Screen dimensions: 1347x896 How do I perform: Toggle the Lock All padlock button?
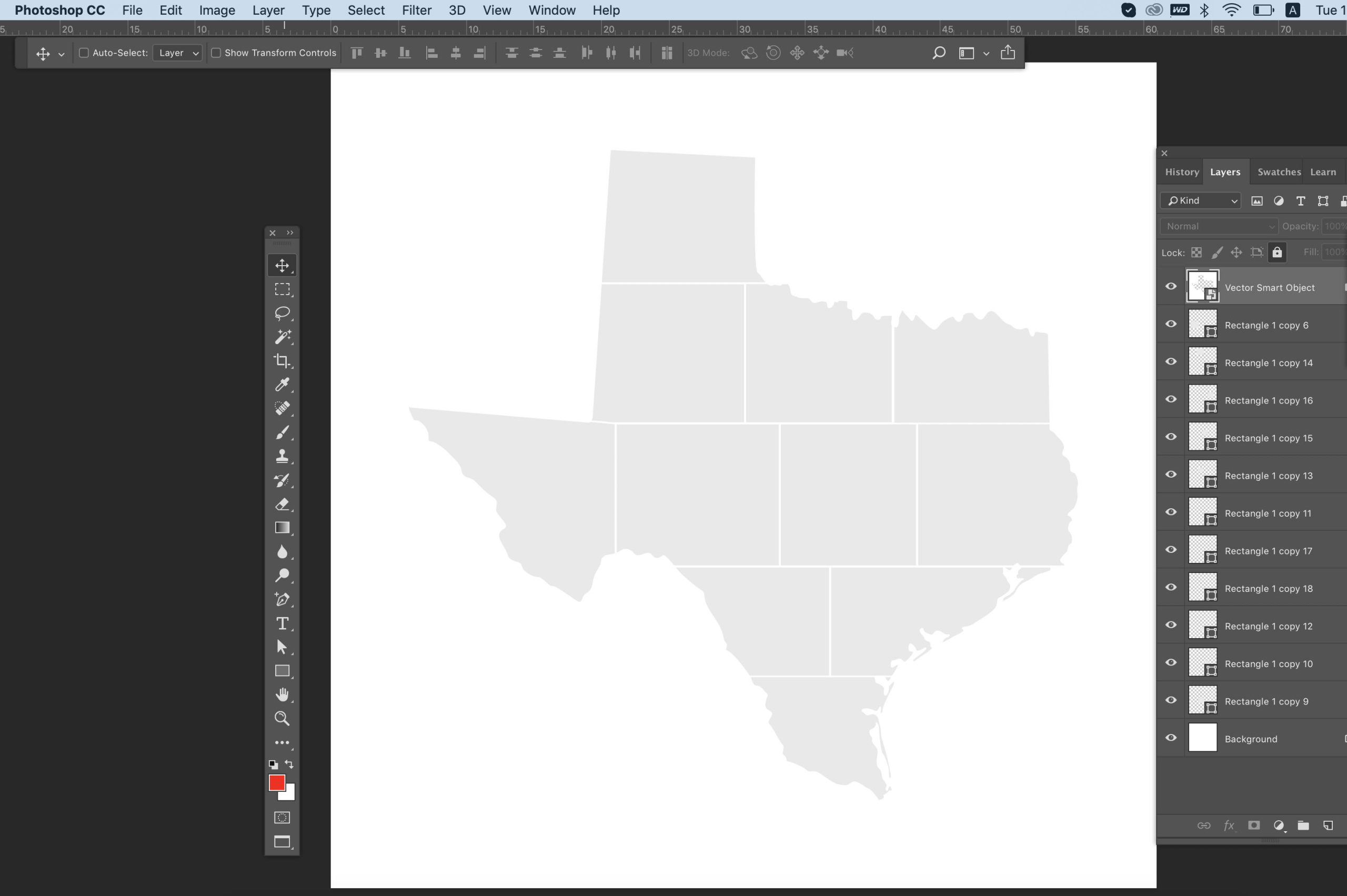coord(1277,252)
